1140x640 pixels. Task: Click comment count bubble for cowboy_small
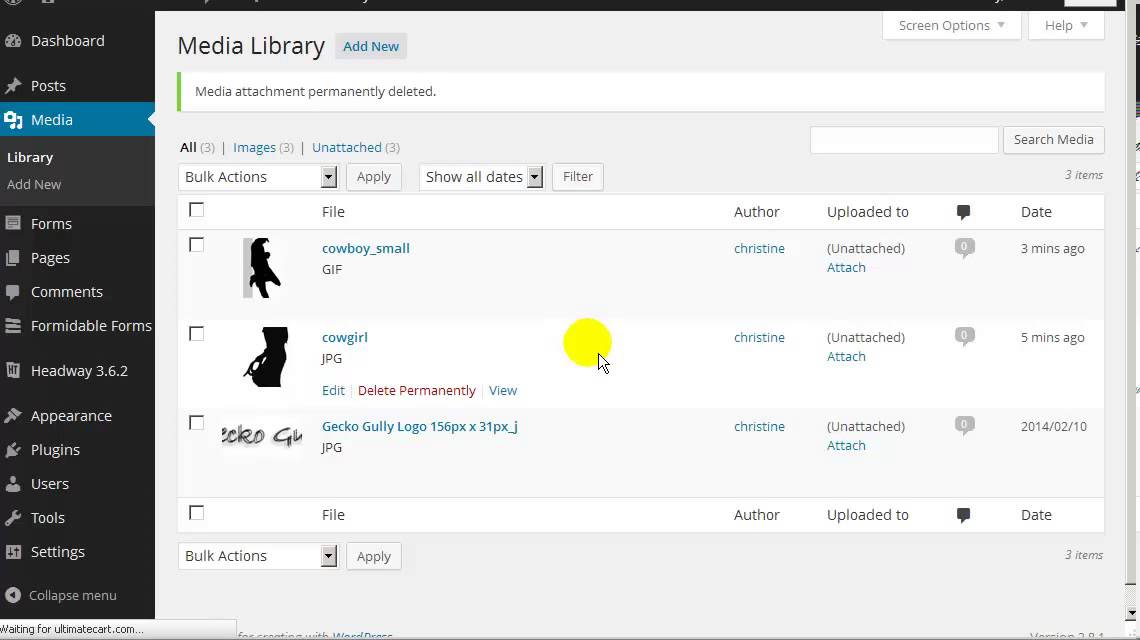click(x=964, y=248)
